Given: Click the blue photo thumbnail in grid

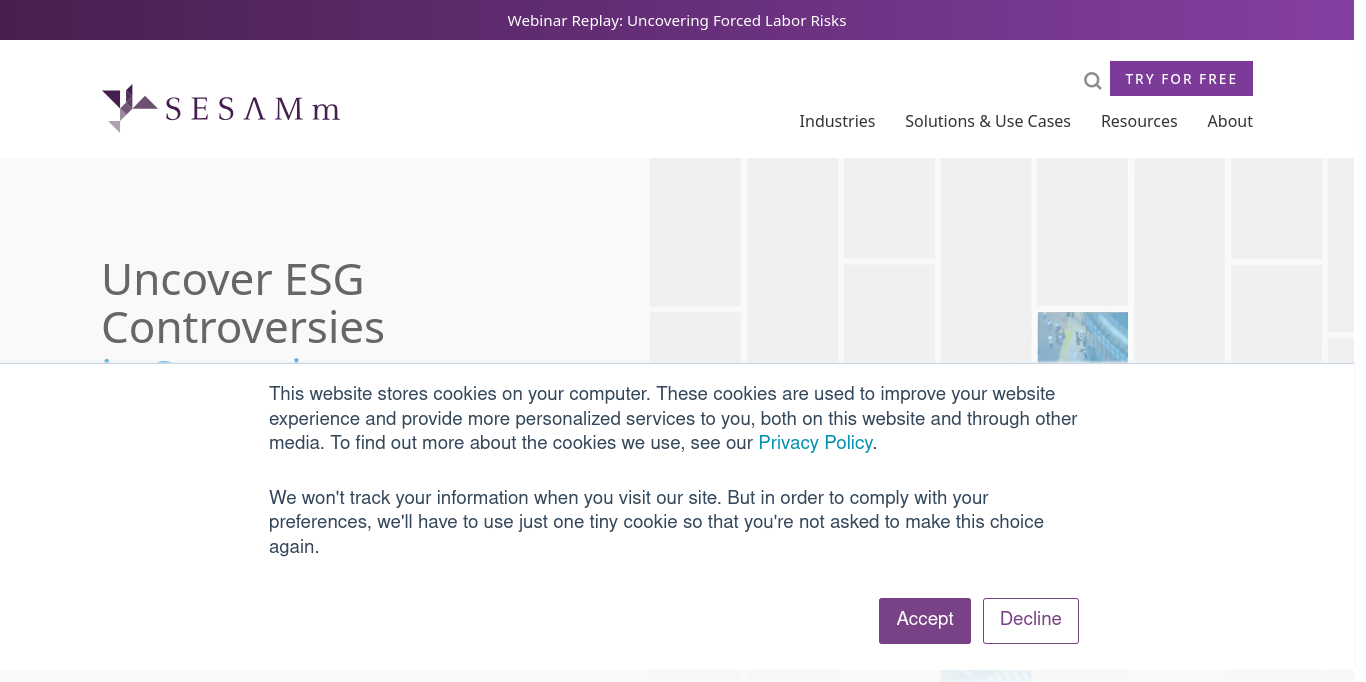Looking at the screenshot, I should [1082, 337].
